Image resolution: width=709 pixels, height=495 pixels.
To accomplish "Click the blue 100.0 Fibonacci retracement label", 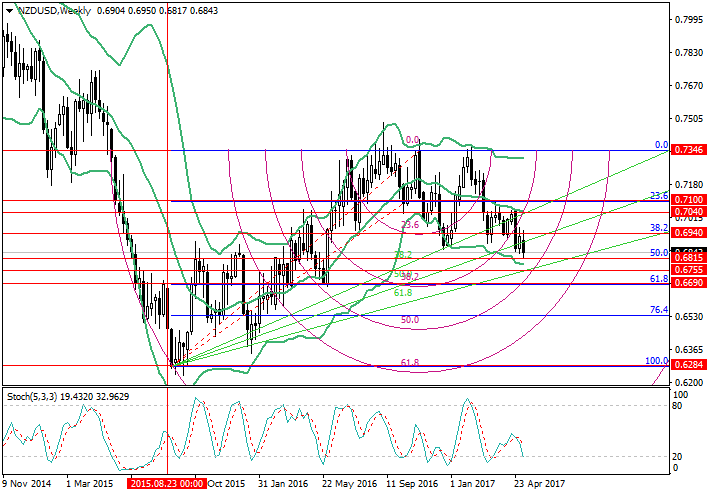I will pos(657,361).
